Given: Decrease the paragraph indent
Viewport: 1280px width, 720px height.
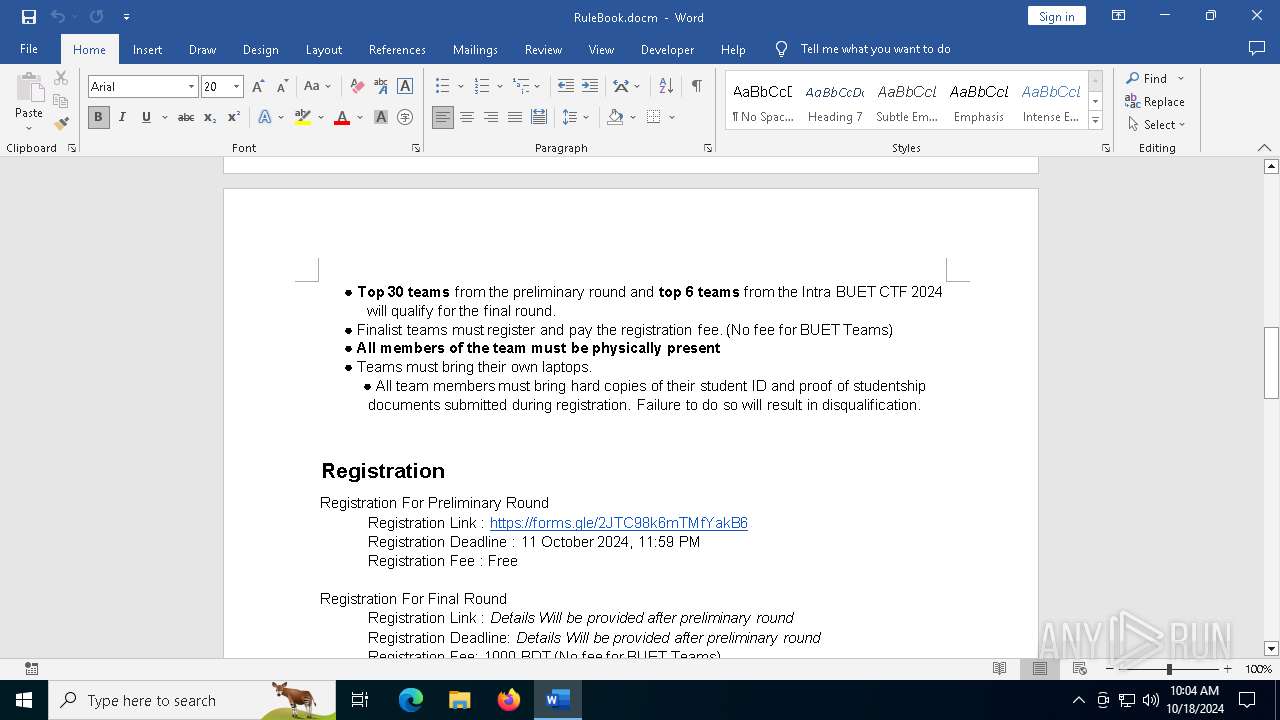Looking at the screenshot, I should pyautogui.click(x=566, y=87).
